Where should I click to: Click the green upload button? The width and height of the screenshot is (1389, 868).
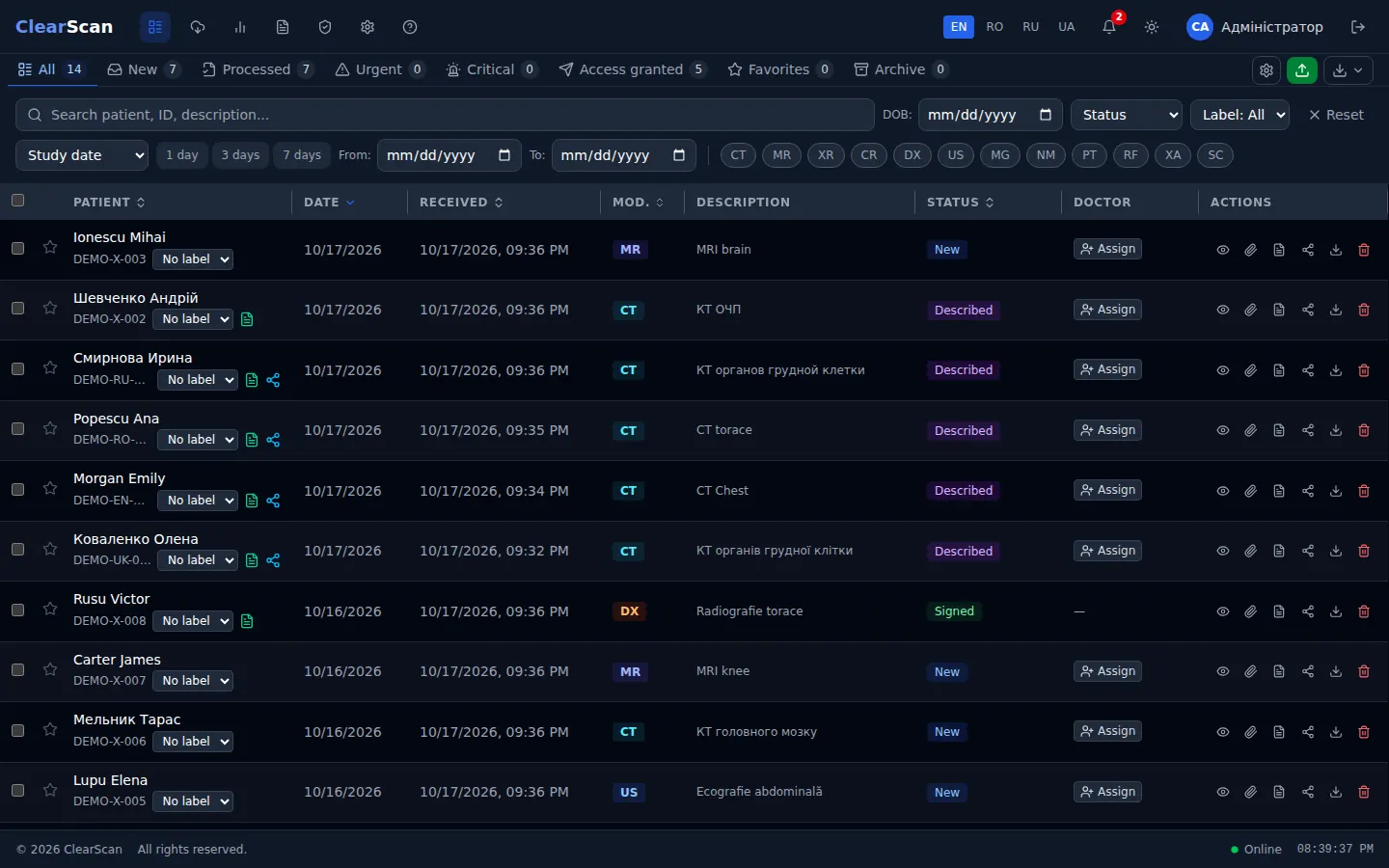[x=1302, y=69]
